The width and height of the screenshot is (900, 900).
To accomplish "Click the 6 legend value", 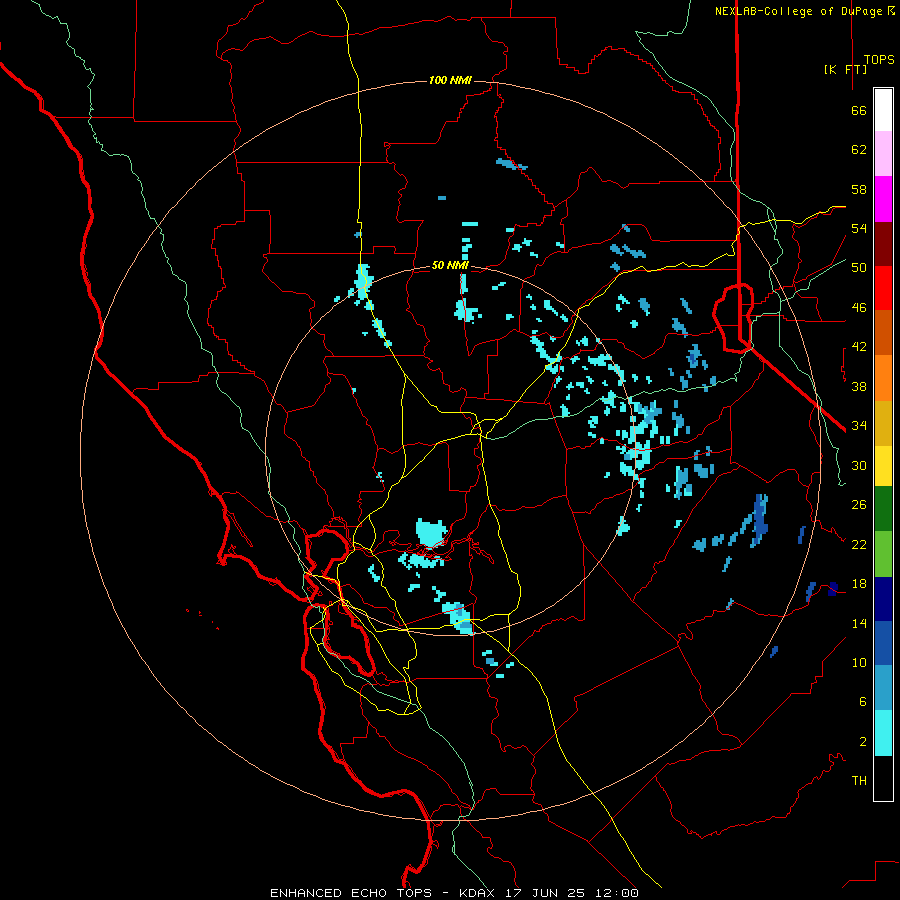I will 863,702.
